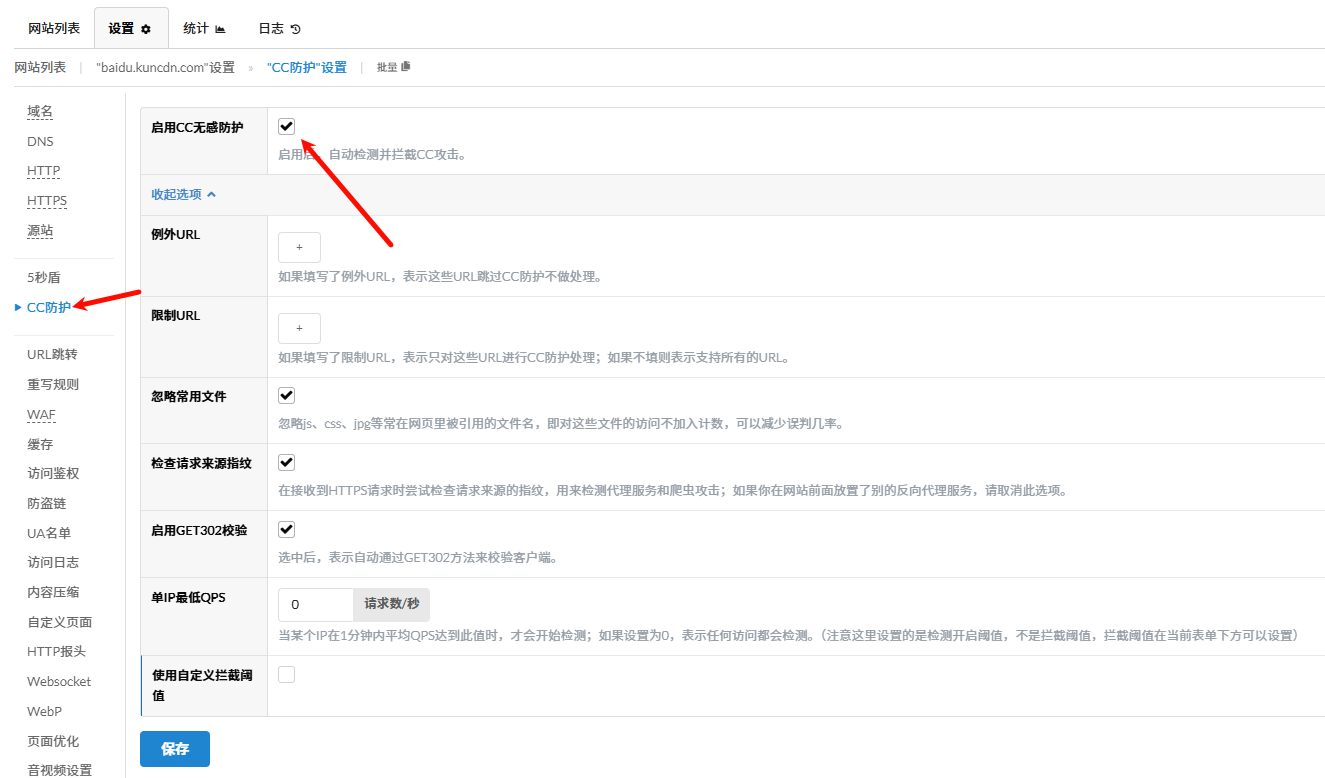Open 自定义页面 in the sidebar
This screenshot has width=1325, height=778.
(x=60, y=622)
